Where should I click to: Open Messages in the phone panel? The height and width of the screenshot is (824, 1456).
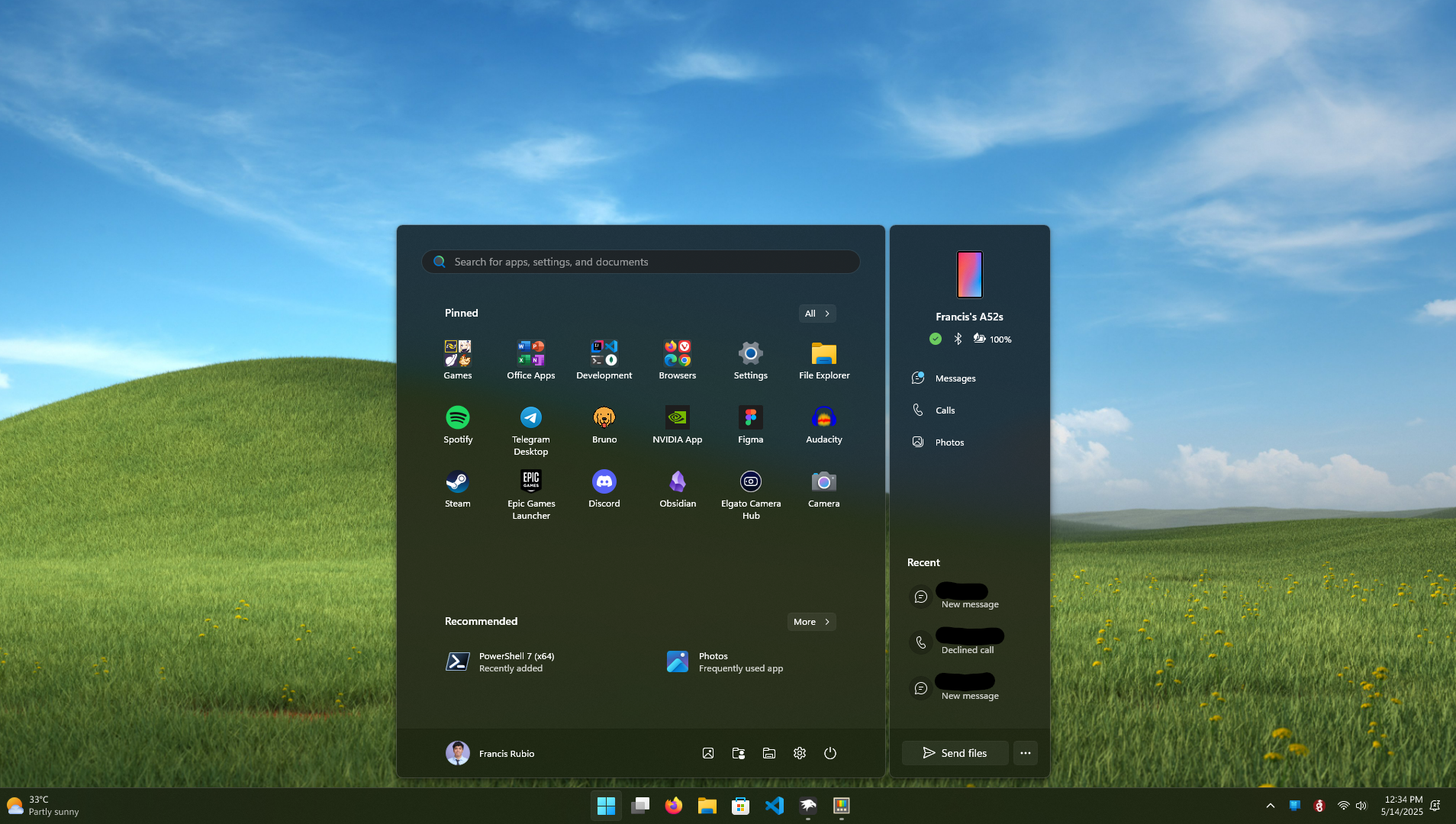tap(955, 378)
